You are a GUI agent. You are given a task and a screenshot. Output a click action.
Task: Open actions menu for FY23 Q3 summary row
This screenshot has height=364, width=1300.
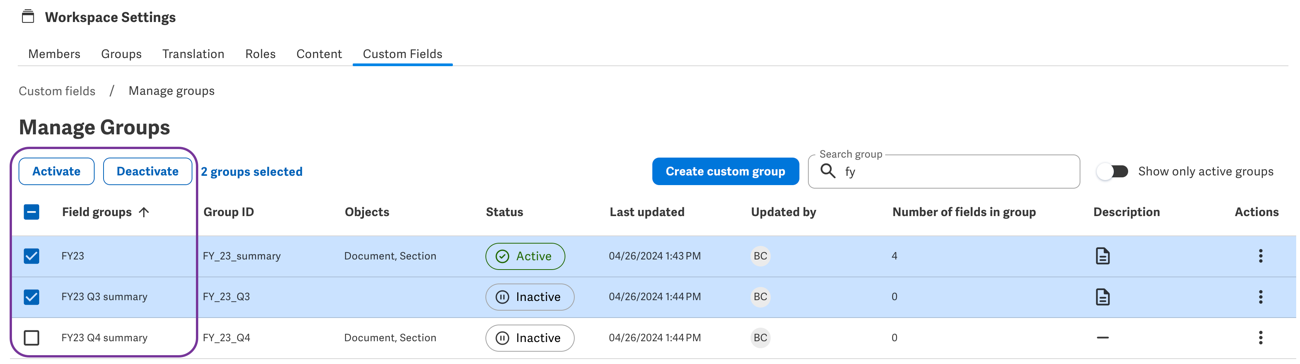tap(1260, 297)
